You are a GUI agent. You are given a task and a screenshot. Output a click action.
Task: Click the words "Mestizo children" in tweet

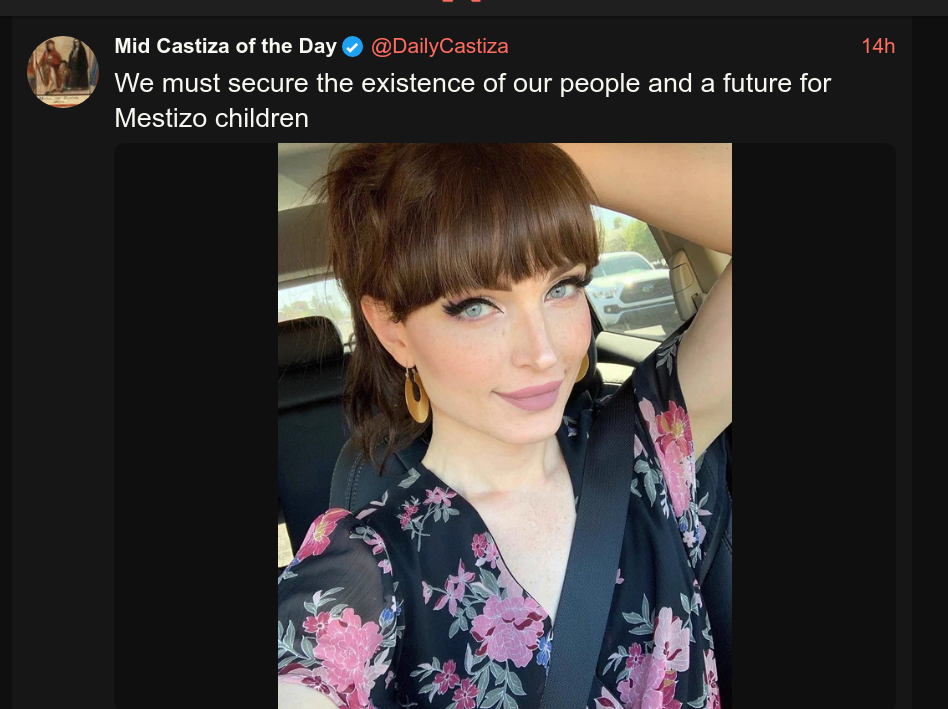(x=212, y=118)
